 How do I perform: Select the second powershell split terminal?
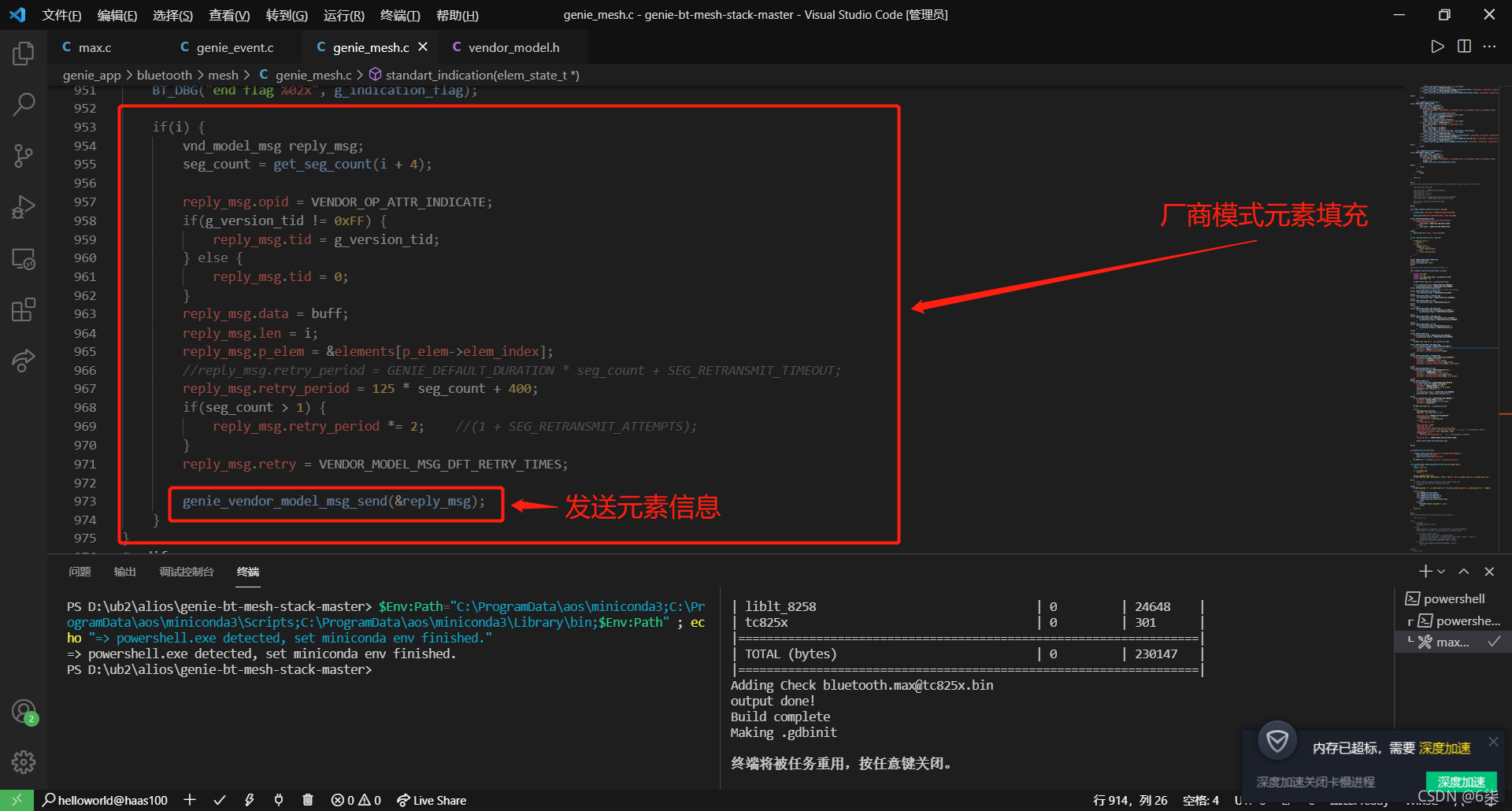click(1453, 621)
